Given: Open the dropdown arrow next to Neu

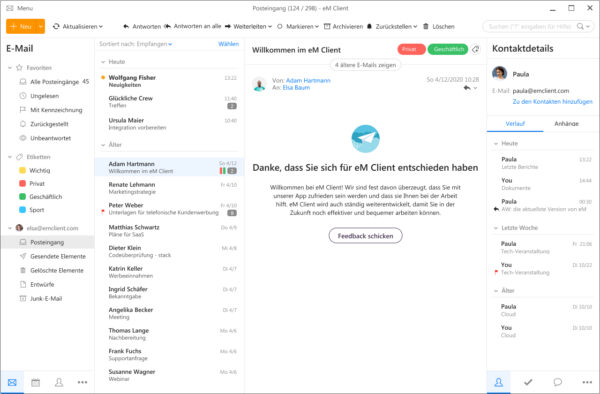Looking at the screenshot, I should point(41,26).
